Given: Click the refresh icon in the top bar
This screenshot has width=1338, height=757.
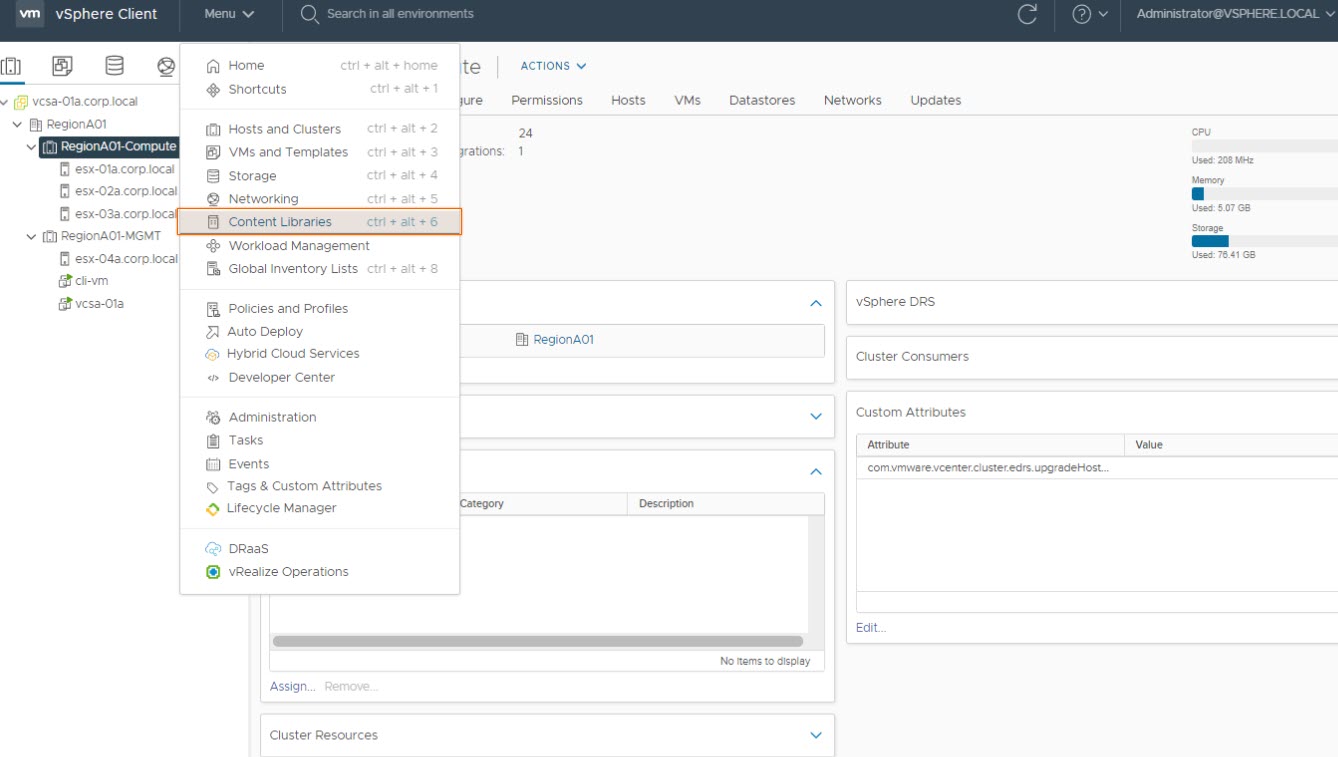Looking at the screenshot, I should click(1026, 14).
